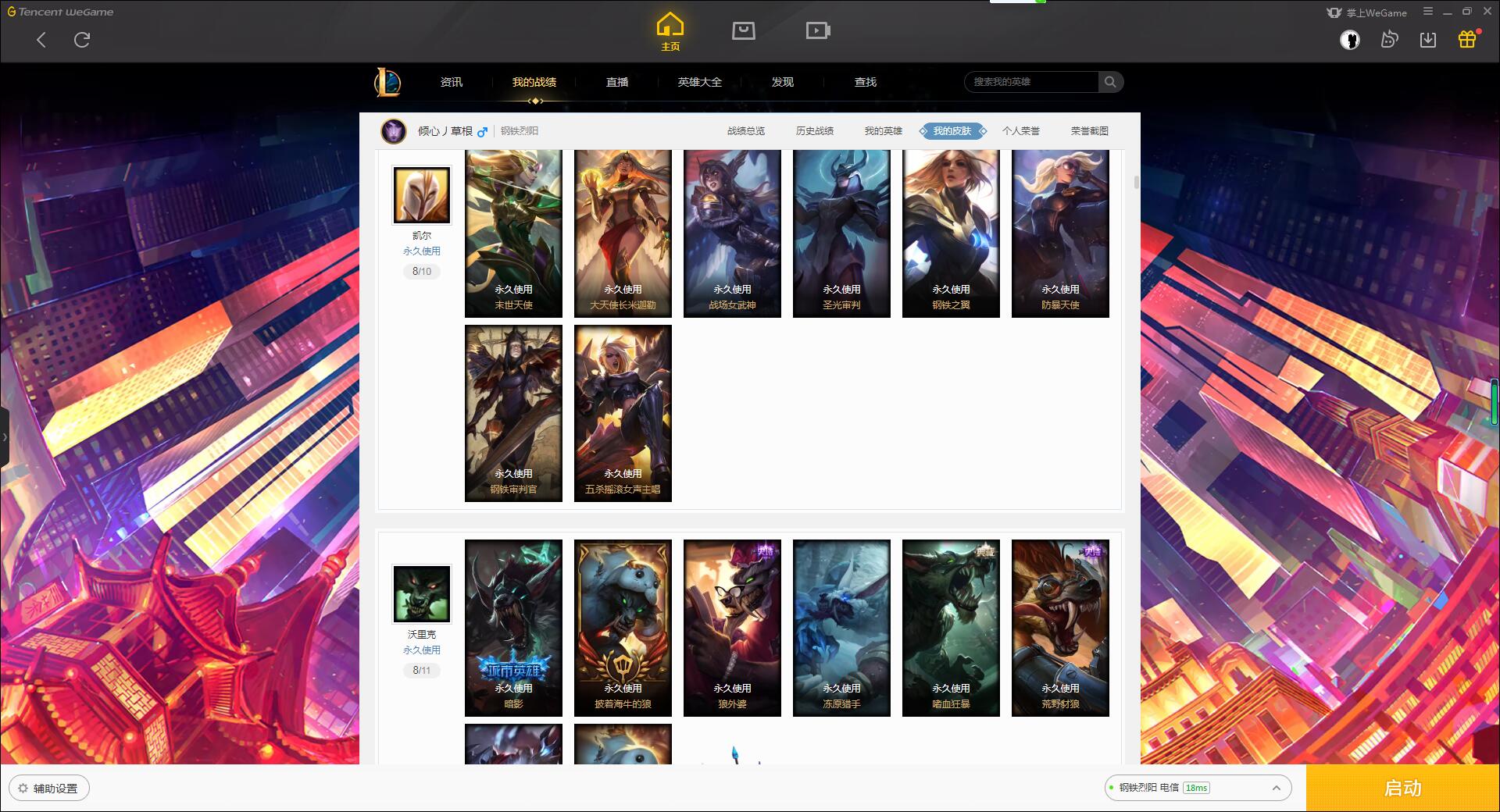The width and height of the screenshot is (1500, 812).
Task: Expand the server selector 钢铁烈阳 电信
Action: (1197, 788)
